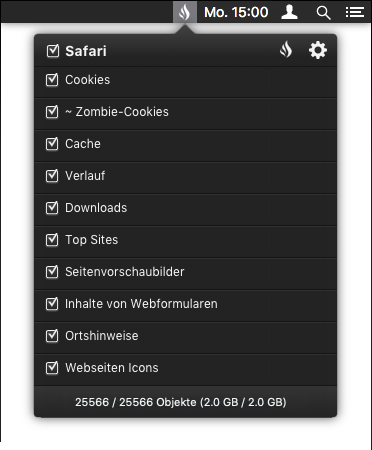Toggle the Top Sites checkbox
This screenshot has width=372, height=450.
tap(52, 240)
